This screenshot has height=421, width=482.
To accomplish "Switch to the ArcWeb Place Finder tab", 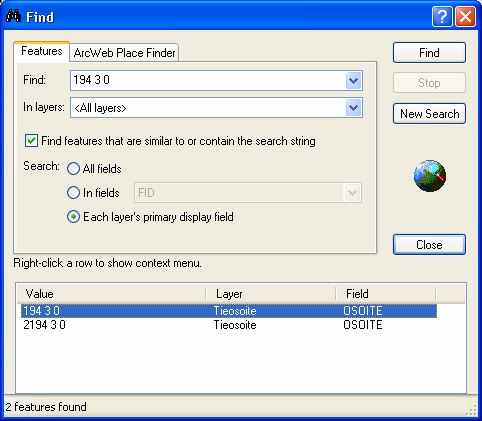I will 124,53.
